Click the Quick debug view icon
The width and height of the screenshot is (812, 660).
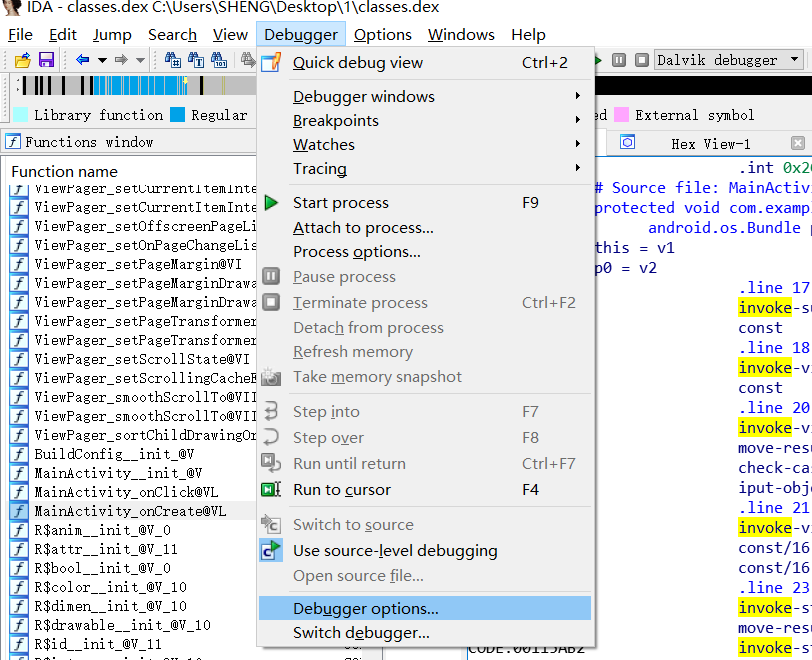click(x=271, y=63)
